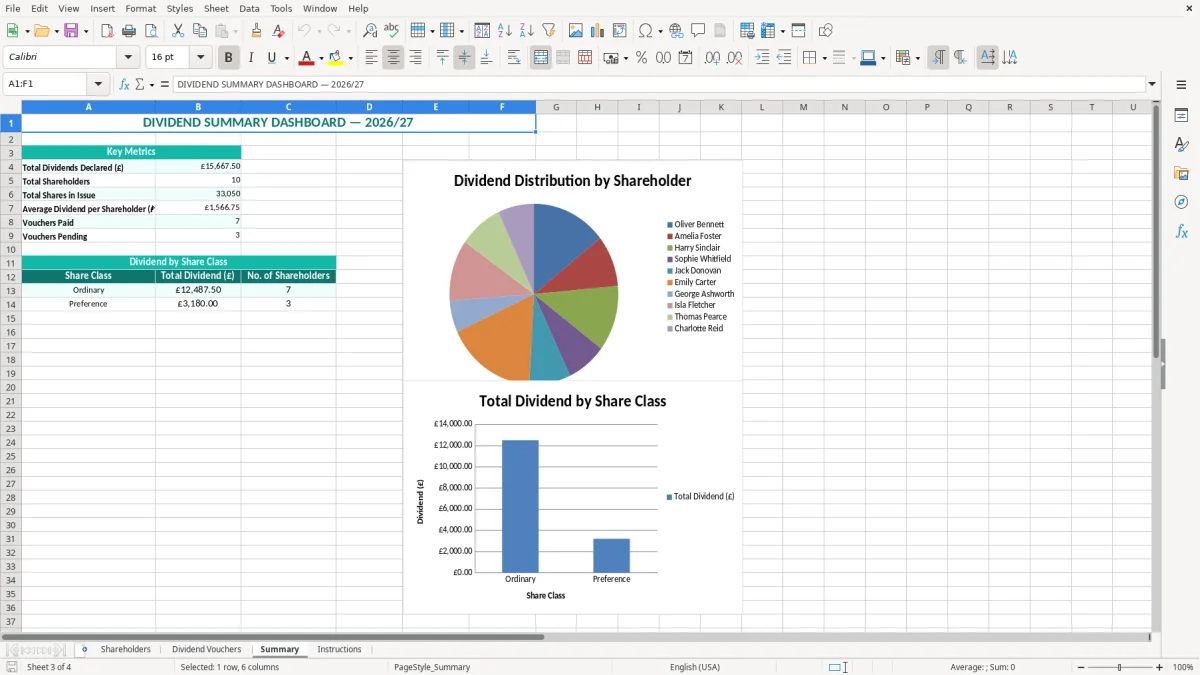
Task: Expand the Name Box dropdown
Action: [99, 85]
